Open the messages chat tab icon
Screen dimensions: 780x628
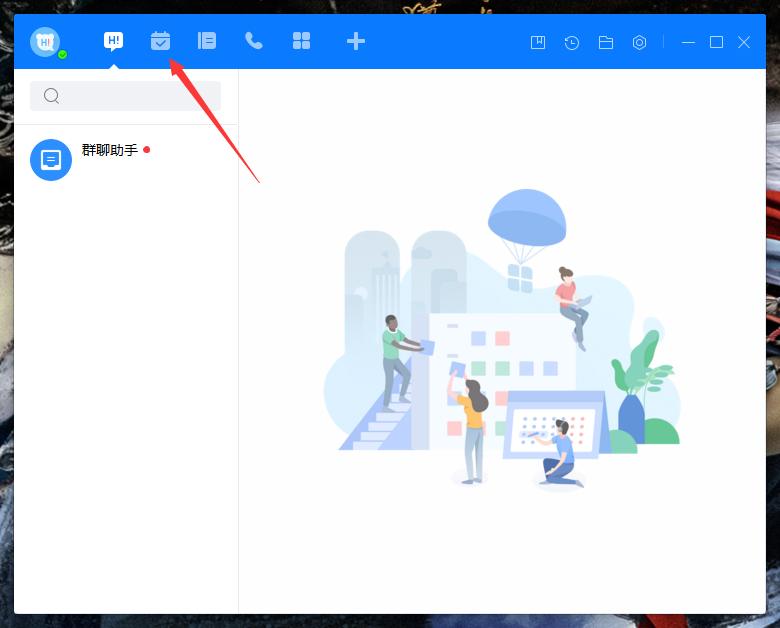point(113,41)
